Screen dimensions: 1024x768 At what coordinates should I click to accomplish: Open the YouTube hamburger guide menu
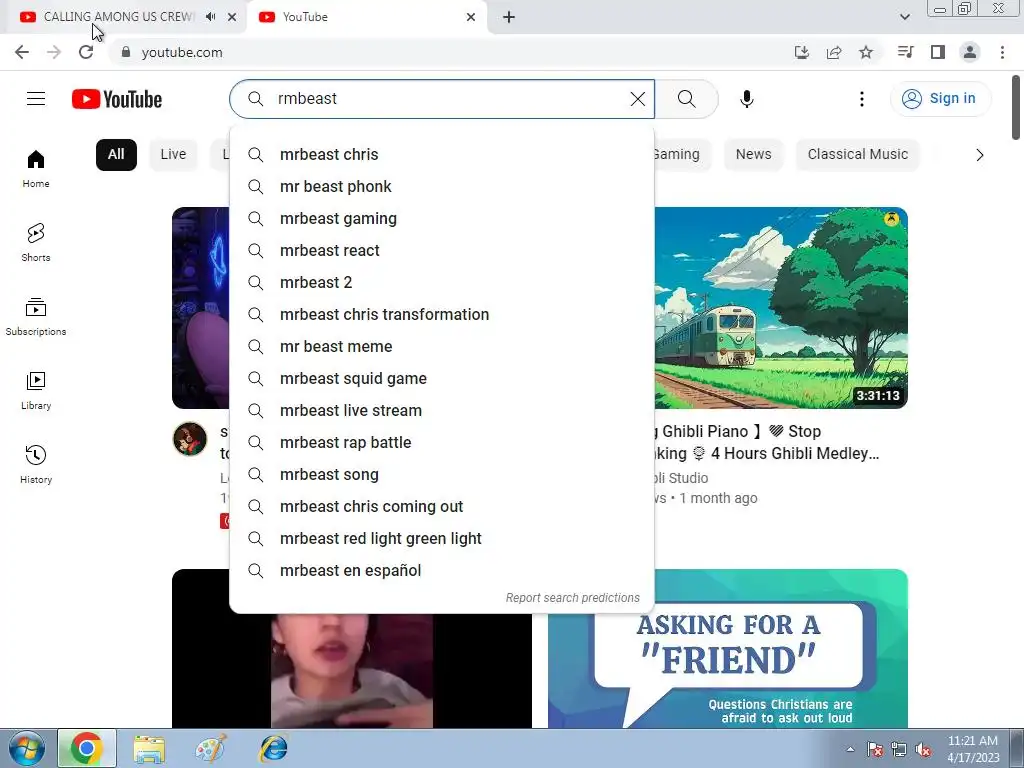pos(36,99)
